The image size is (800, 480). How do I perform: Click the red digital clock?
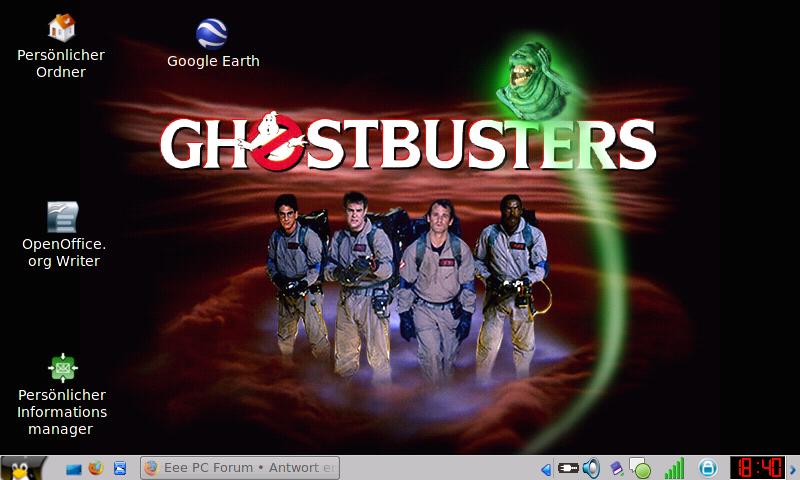click(757, 468)
